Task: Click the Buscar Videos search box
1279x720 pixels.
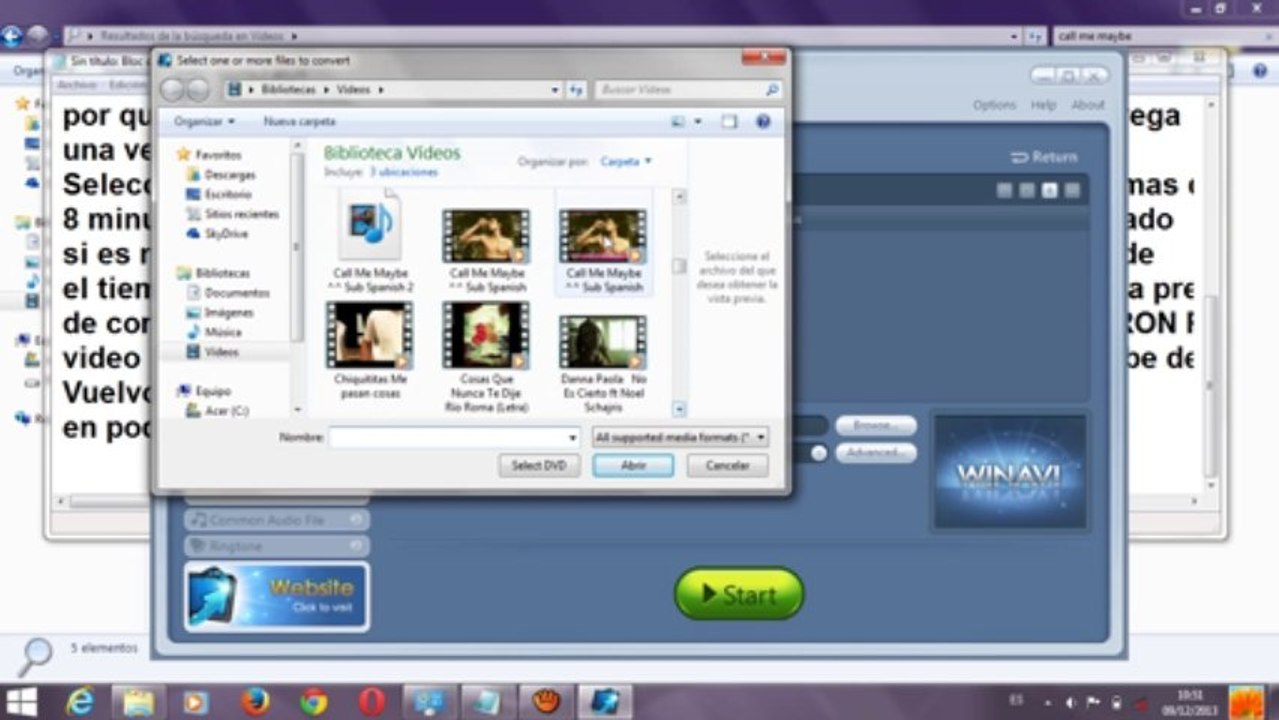Action: tap(688, 90)
